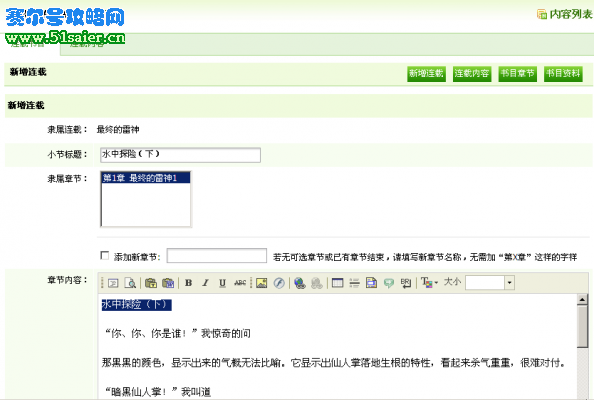Image resolution: width=594 pixels, height=400 pixels.
Task: Click the strikethrough ABC icon
Action: (x=240, y=283)
